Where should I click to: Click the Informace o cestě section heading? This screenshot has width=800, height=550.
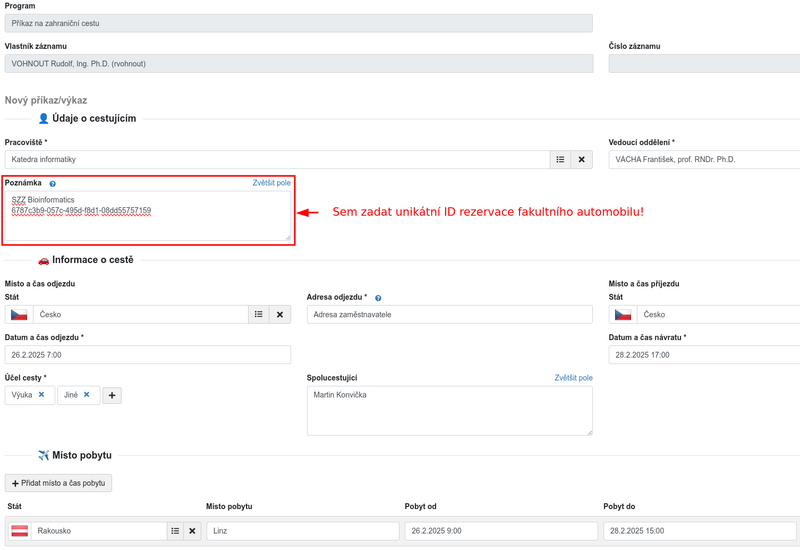(x=93, y=260)
